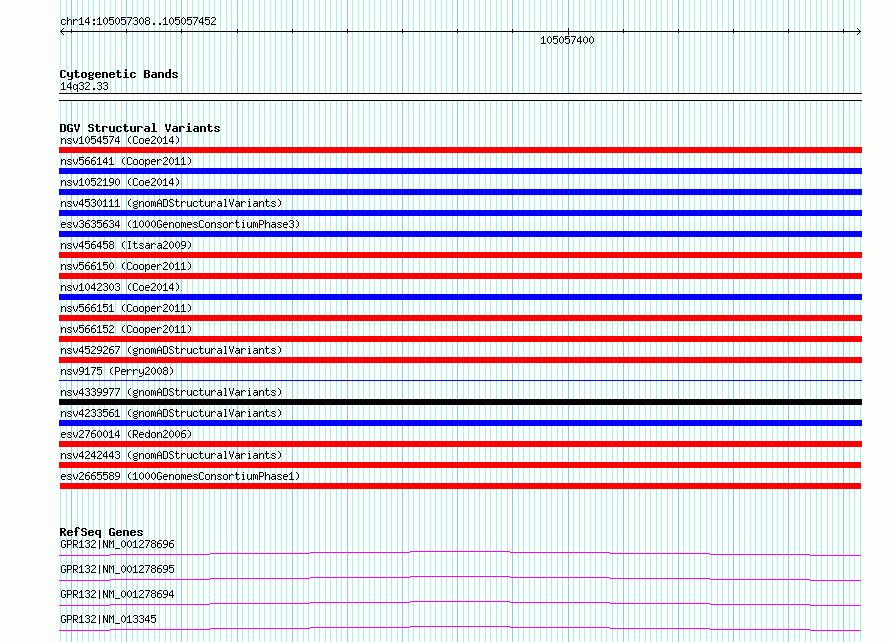Click the right arrow of the ruler
The image size is (890, 642).
coord(858,32)
